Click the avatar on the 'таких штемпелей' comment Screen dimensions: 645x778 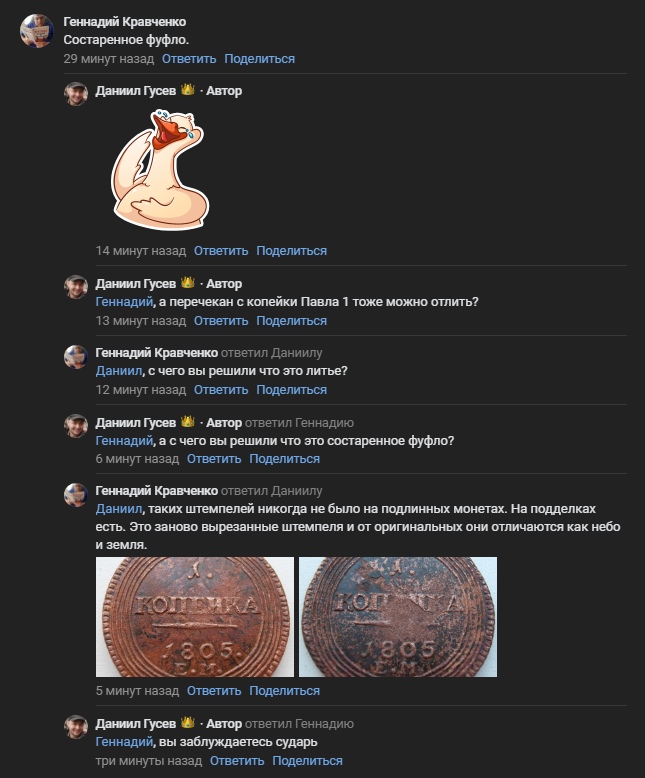point(76,495)
